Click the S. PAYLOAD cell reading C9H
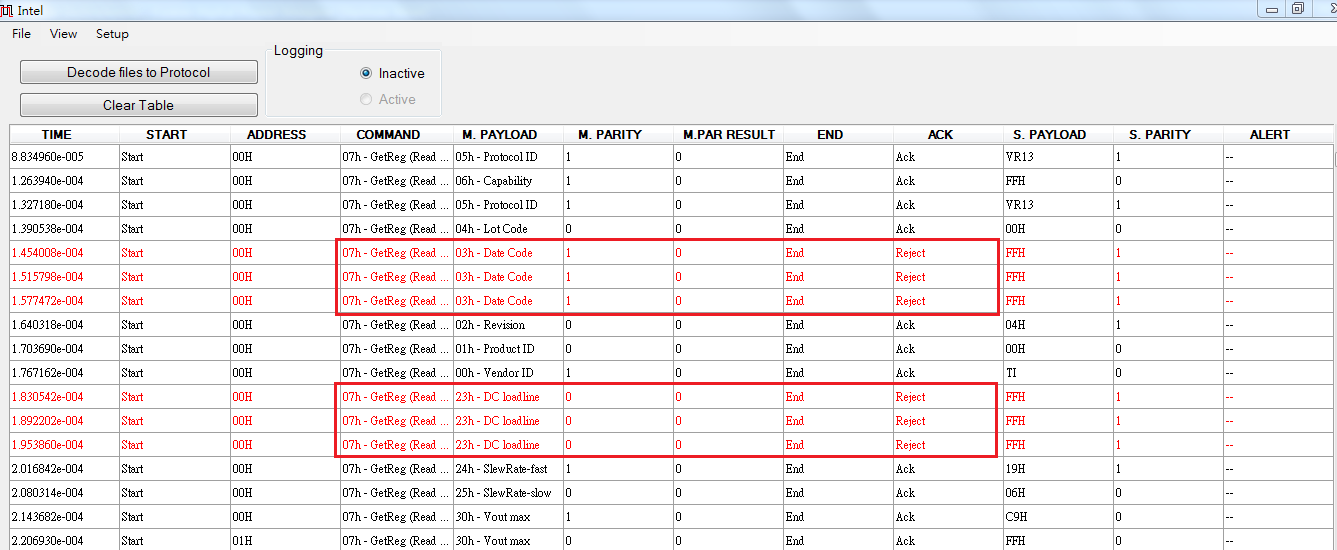The height and width of the screenshot is (550, 1337). (1058, 517)
